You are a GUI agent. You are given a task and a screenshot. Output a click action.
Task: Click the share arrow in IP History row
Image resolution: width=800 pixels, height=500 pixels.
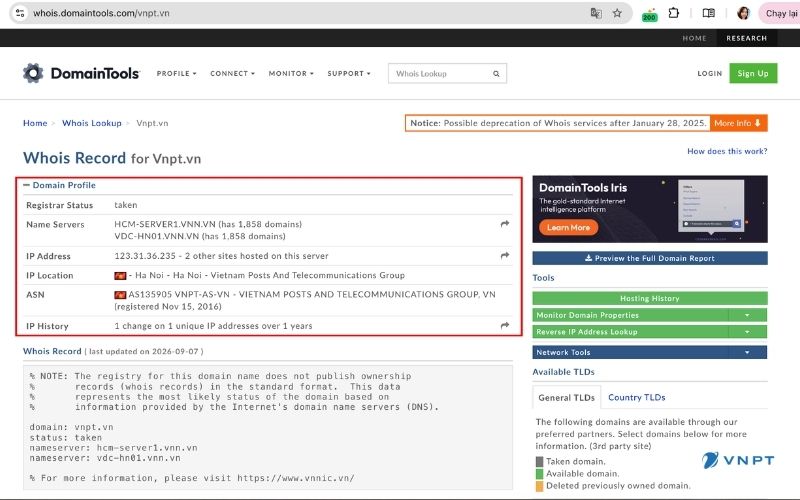click(x=505, y=325)
